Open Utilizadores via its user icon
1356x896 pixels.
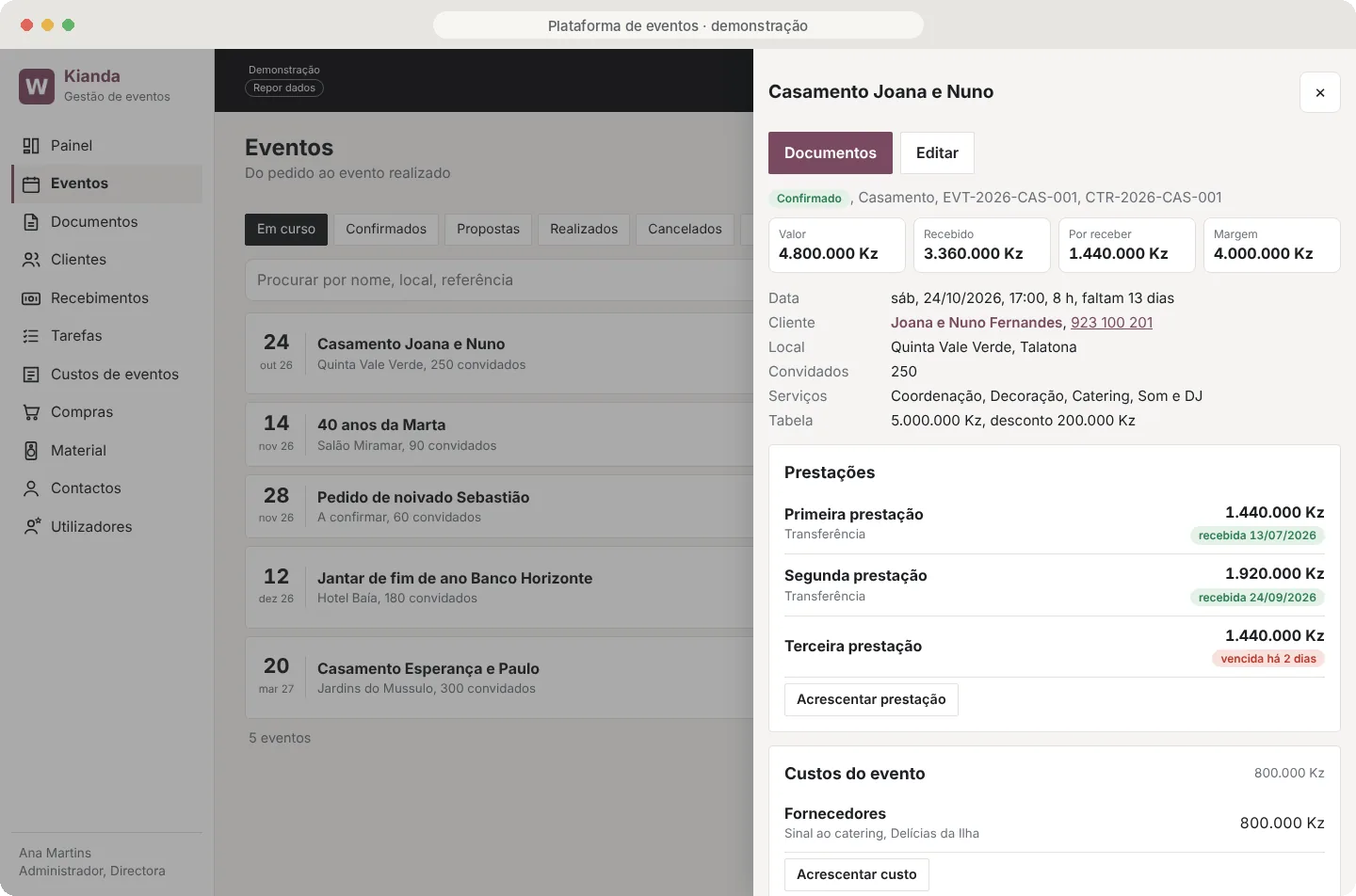pos(31,527)
